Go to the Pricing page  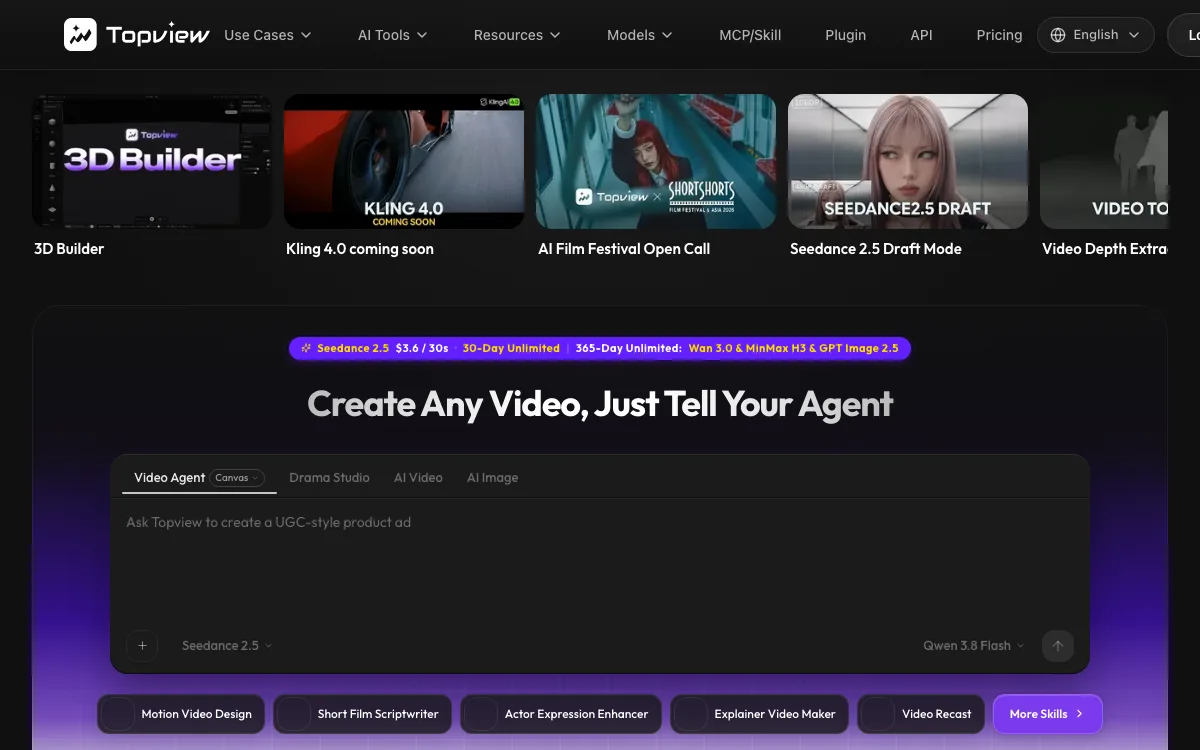tap(999, 35)
